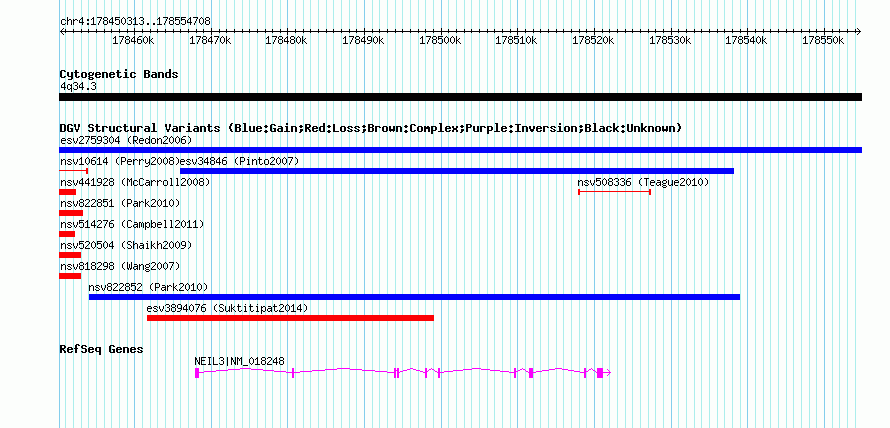This screenshot has height=428, width=890.
Task: Click the last exon block of NEIL3
Action: 600,372
